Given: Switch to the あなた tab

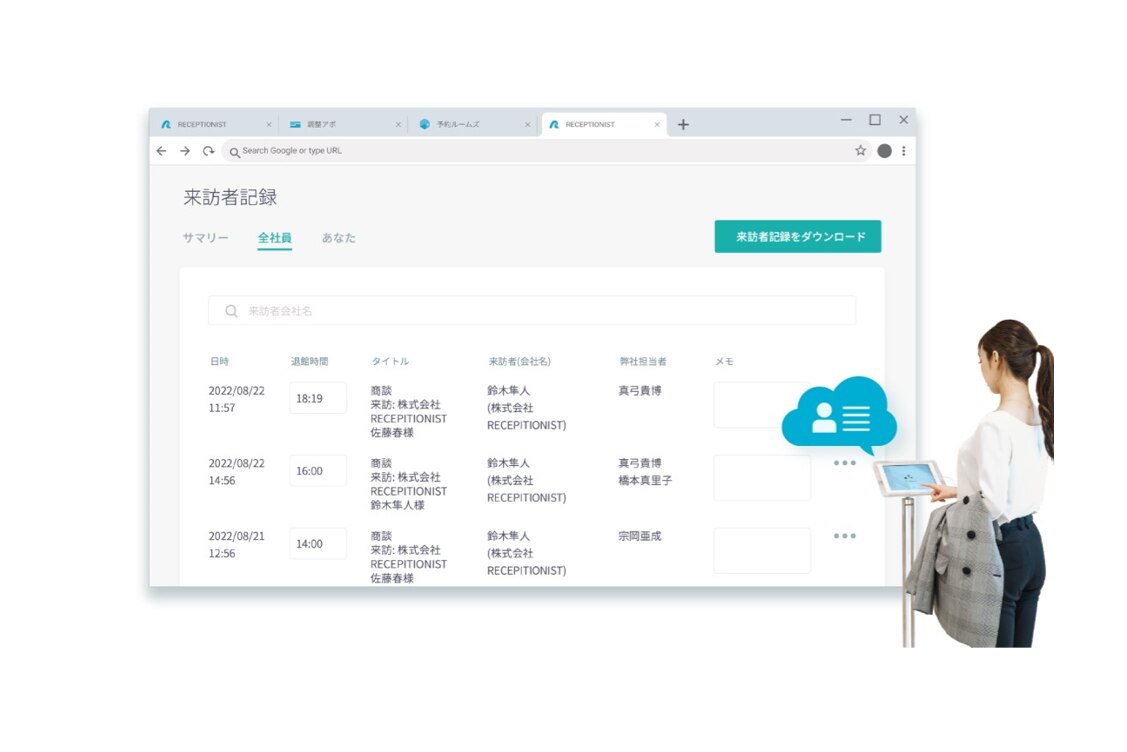Looking at the screenshot, I should (339, 238).
